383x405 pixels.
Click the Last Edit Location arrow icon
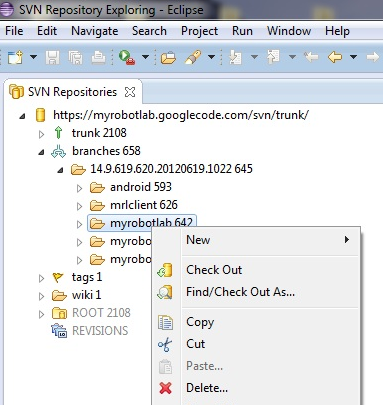(x=311, y=57)
